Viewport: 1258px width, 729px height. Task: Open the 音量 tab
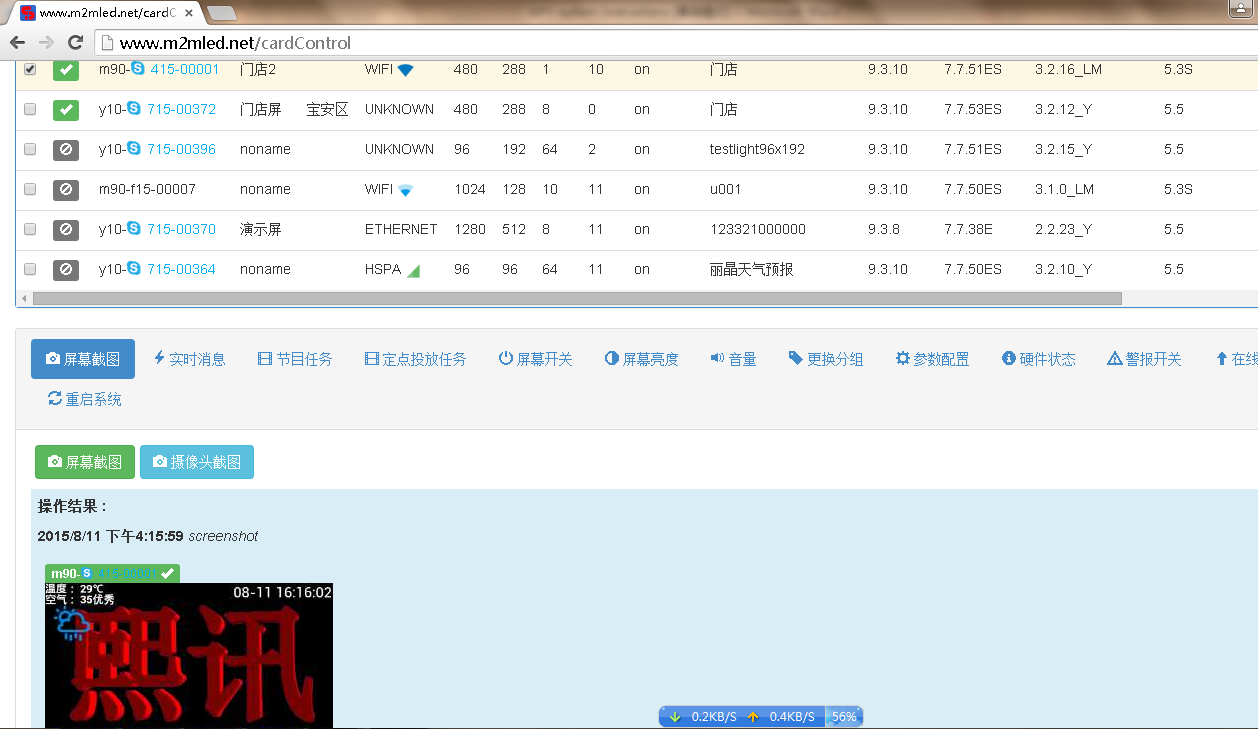coord(734,359)
